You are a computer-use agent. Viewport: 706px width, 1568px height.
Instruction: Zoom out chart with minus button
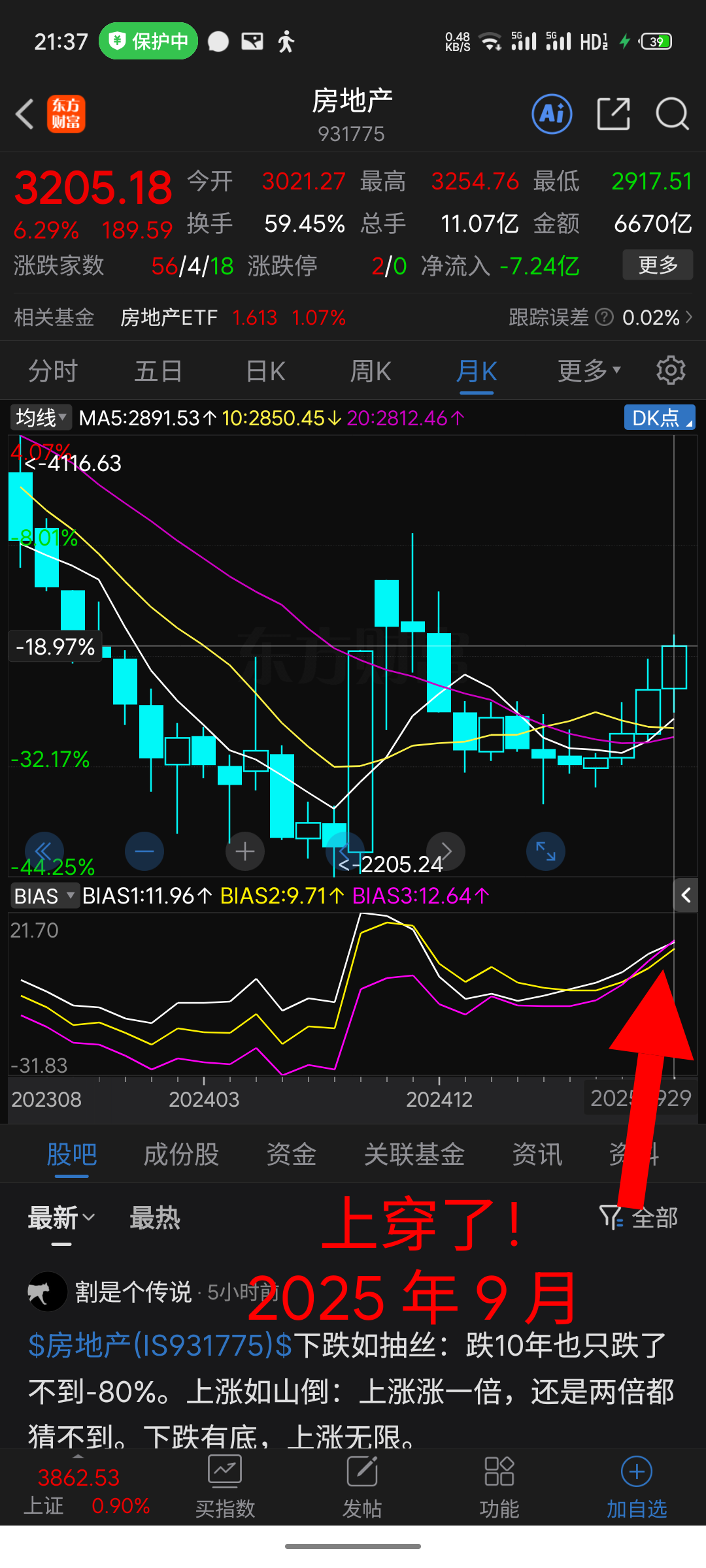pos(144,851)
